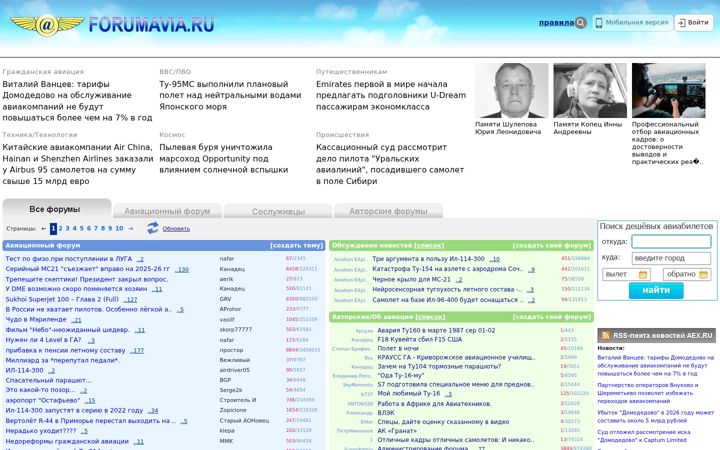The height and width of the screenshot is (450, 720).
Task: Open Катастрофа Ту-154 на взлете
Action: (447, 269)
